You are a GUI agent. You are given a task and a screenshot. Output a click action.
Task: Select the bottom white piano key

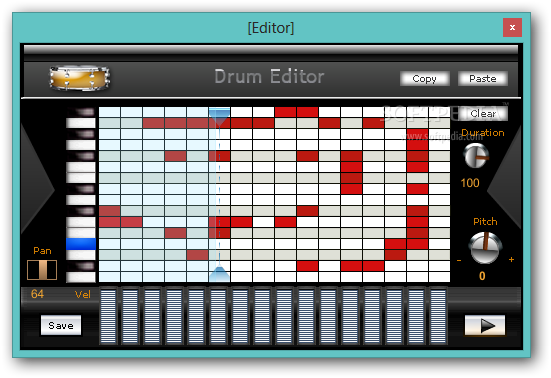point(81,277)
